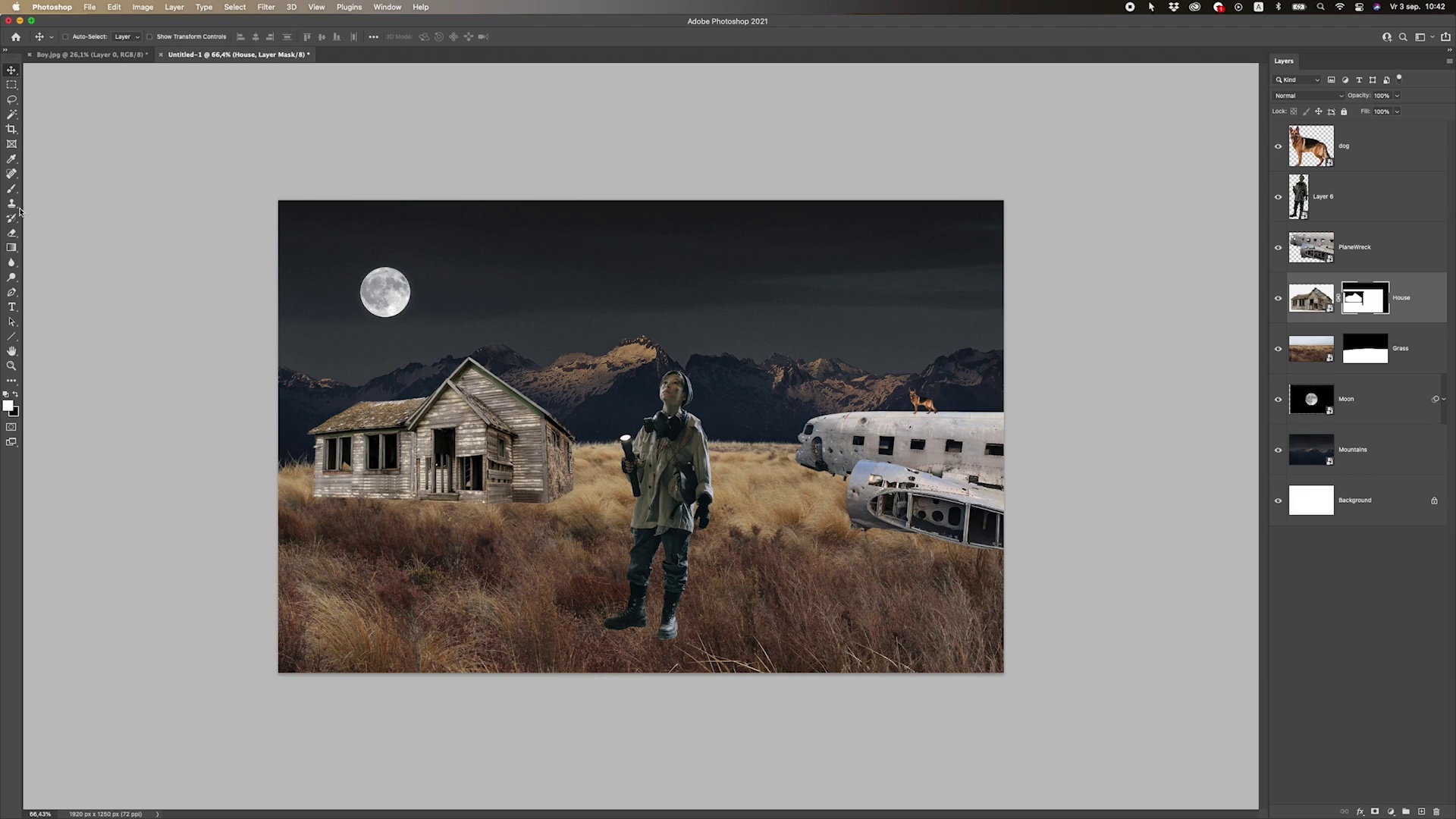The width and height of the screenshot is (1456, 819).
Task: Open the Move tool preset picker arrow
Action: tap(52, 37)
